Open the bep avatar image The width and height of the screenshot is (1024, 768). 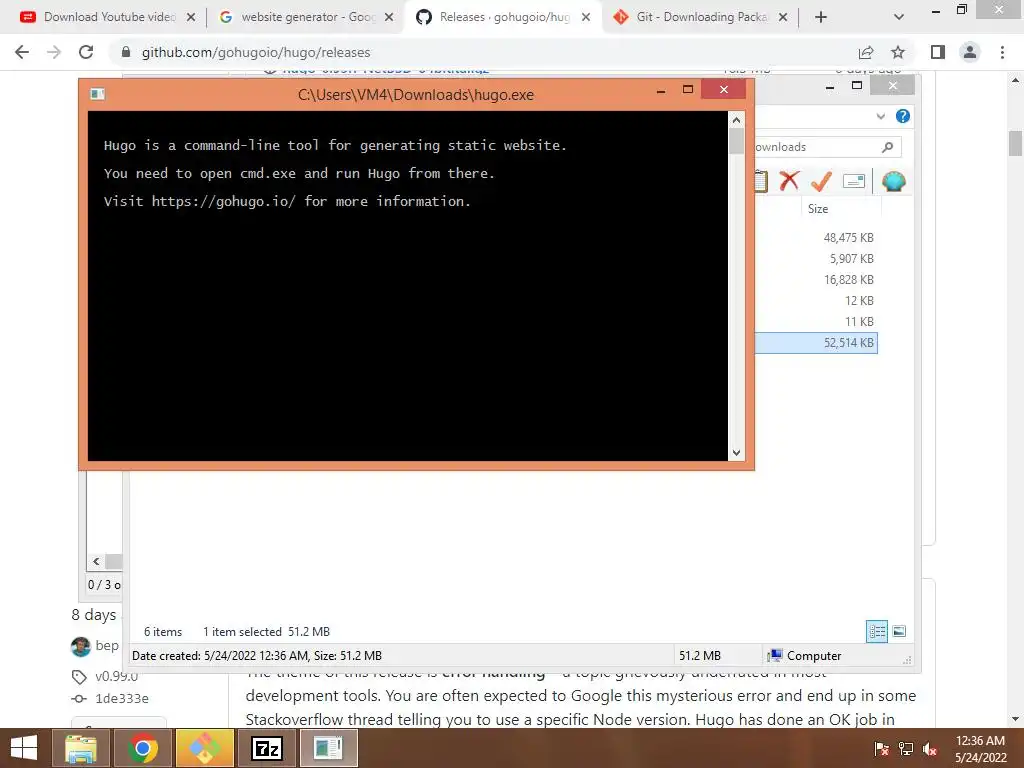coord(80,647)
